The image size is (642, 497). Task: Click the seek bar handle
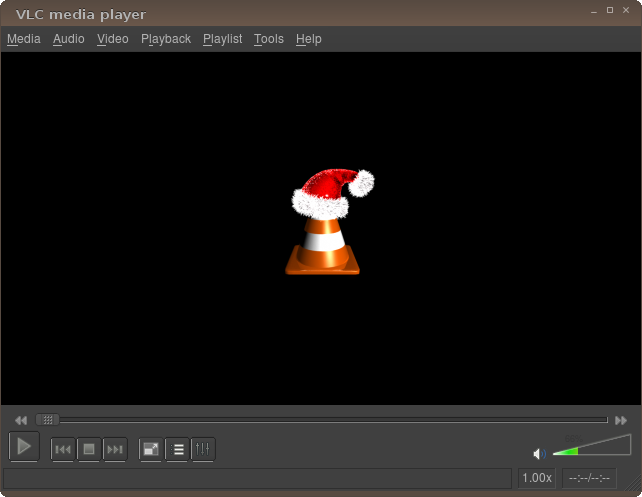tap(47, 420)
